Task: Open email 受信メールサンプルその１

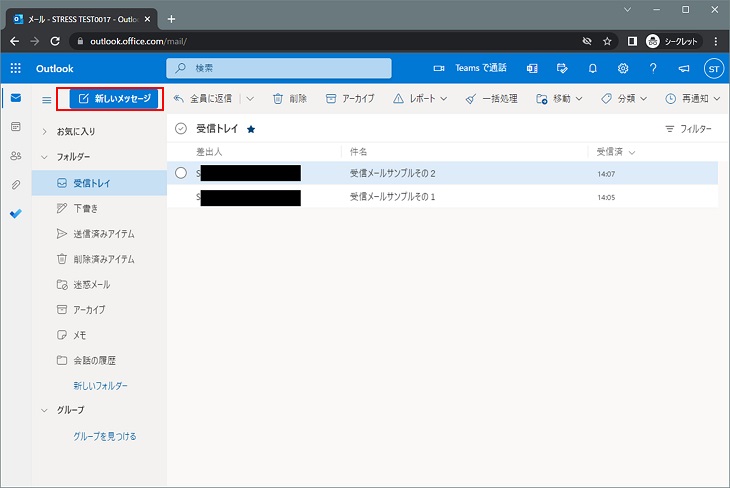Action: click(x=442, y=197)
